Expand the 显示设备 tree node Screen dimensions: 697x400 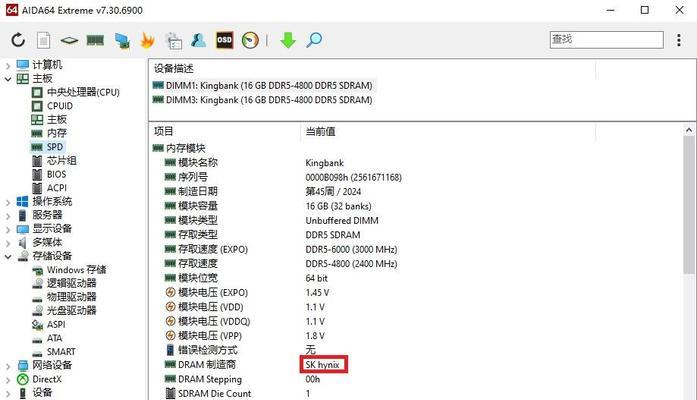tap(8, 229)
